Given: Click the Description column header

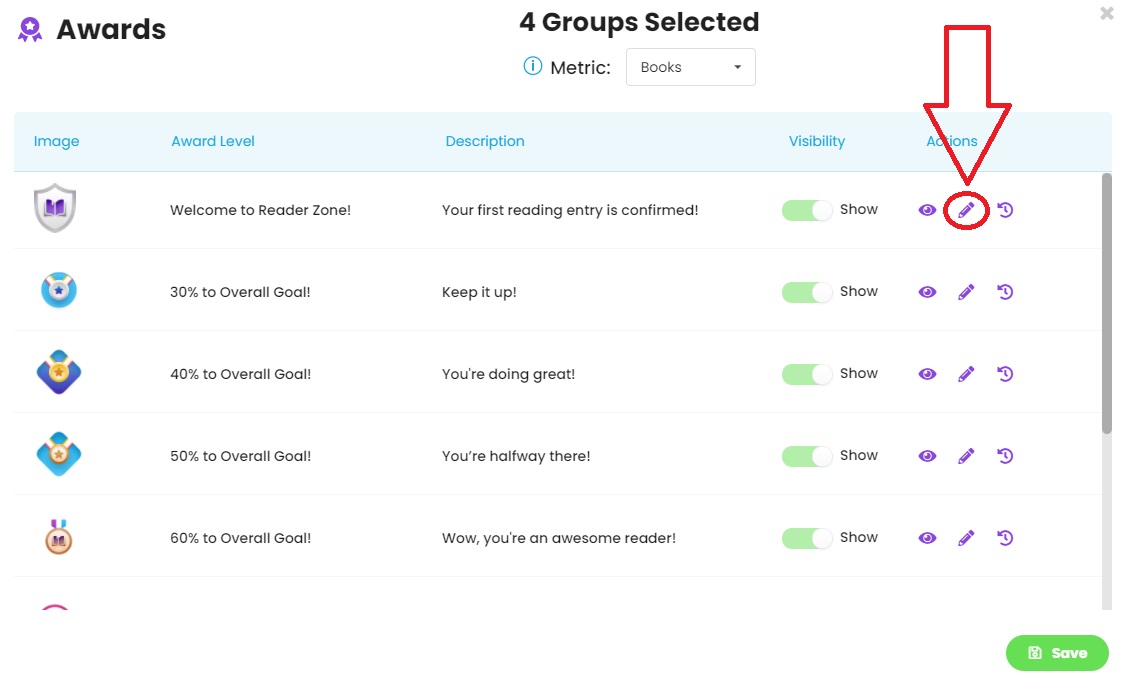Looking at the screenshot, I should click(x=485, y=141).
